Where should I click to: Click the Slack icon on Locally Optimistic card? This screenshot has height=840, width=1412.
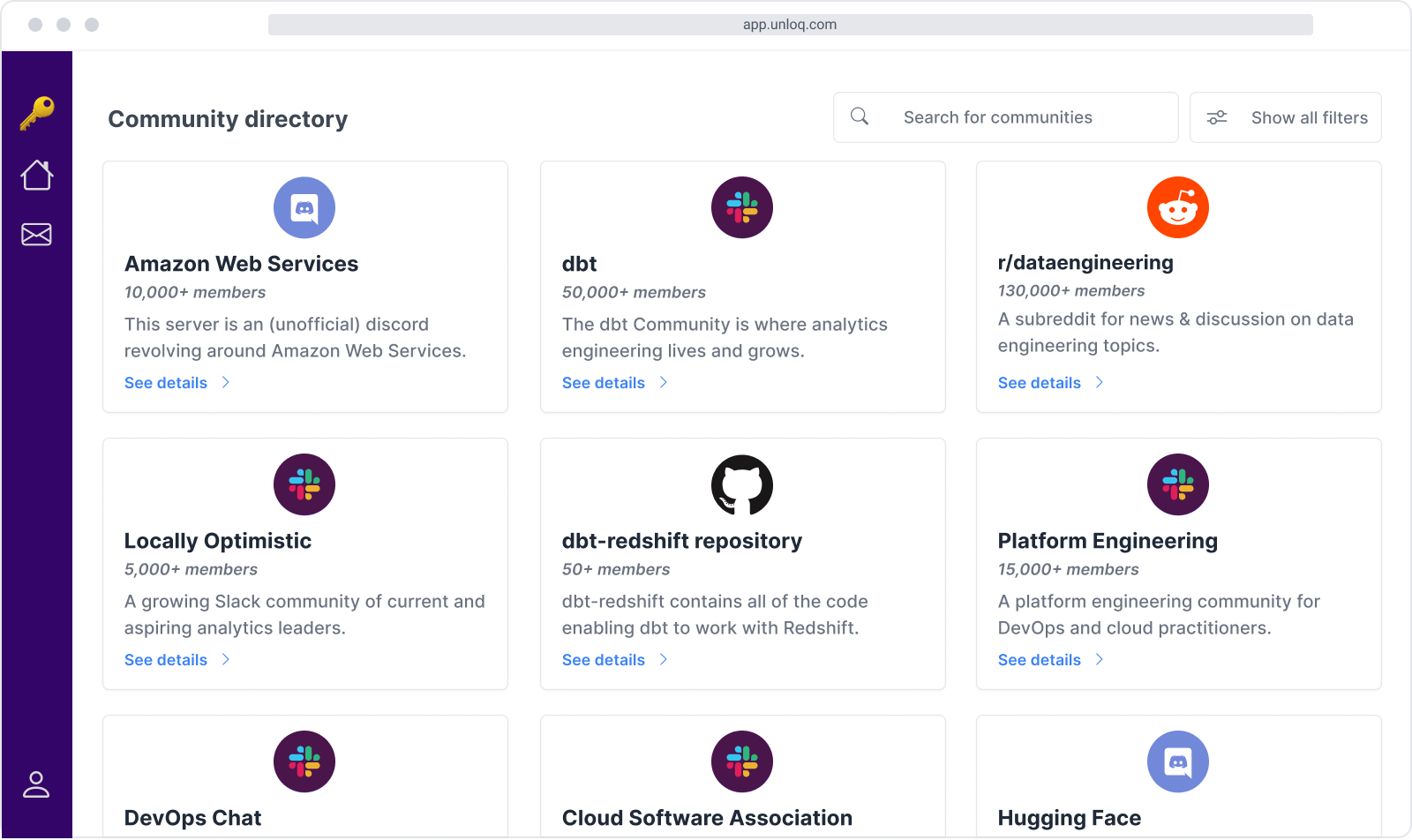click(304, 484)
